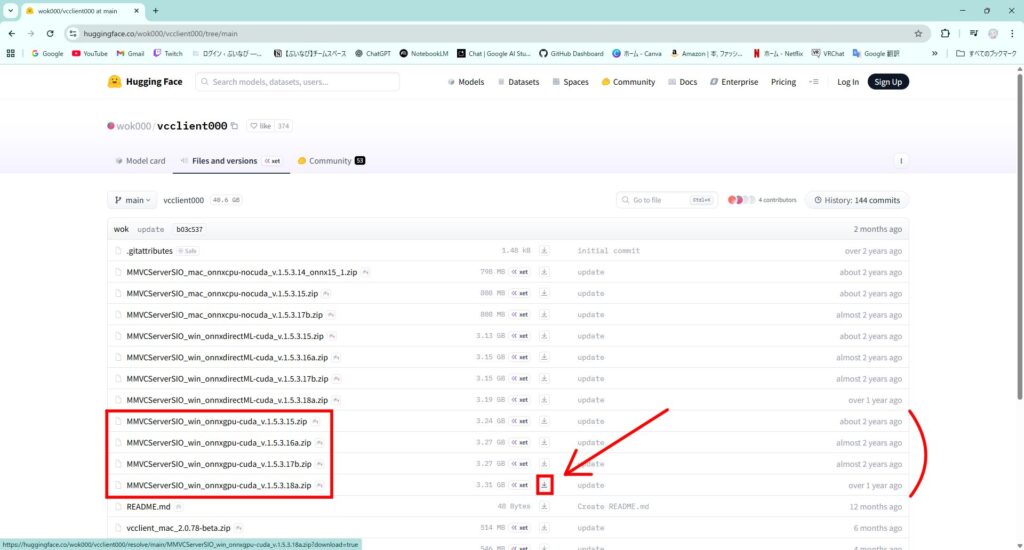Switch to the Model card tab
The width and height of the screenshot is (1024, 550).
tap(140, 161)
